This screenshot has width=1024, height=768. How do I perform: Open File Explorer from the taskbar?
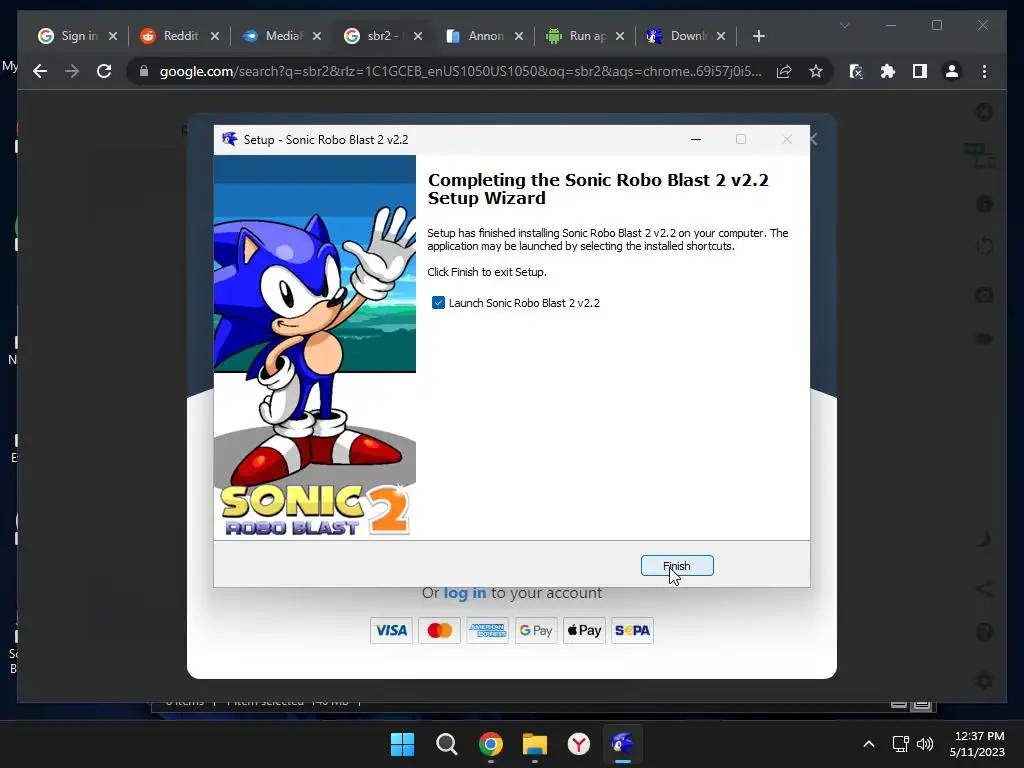click(x=535, y=744)
